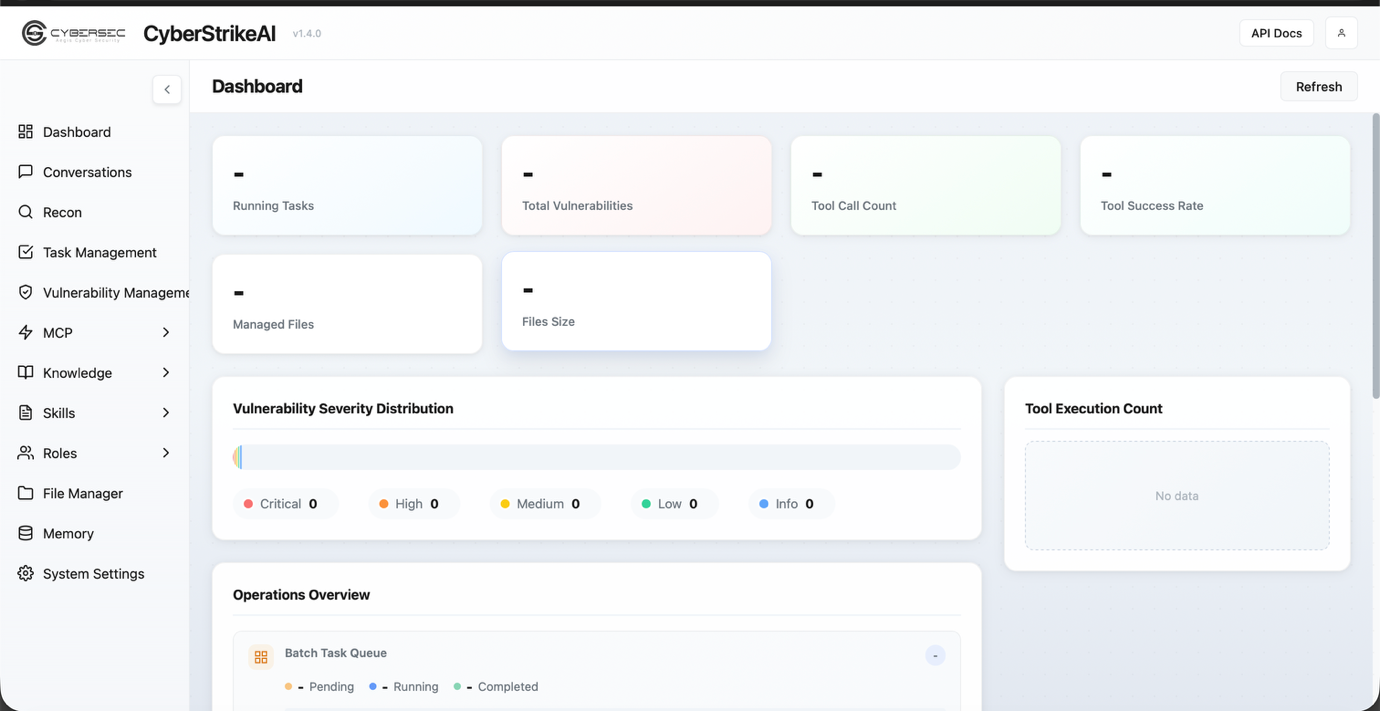Click the Vulnerability Severity Distribution bar
Viewport: 1380px width, 711px height.
pyautogui.click(x=596, y=457)
